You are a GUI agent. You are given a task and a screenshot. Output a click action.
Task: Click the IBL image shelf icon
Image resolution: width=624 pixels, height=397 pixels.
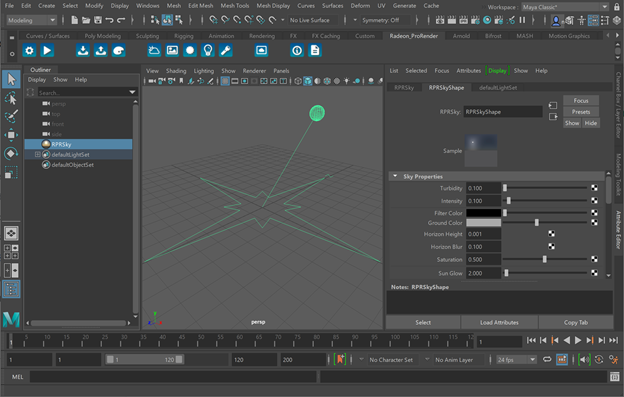tap(172, 51)
